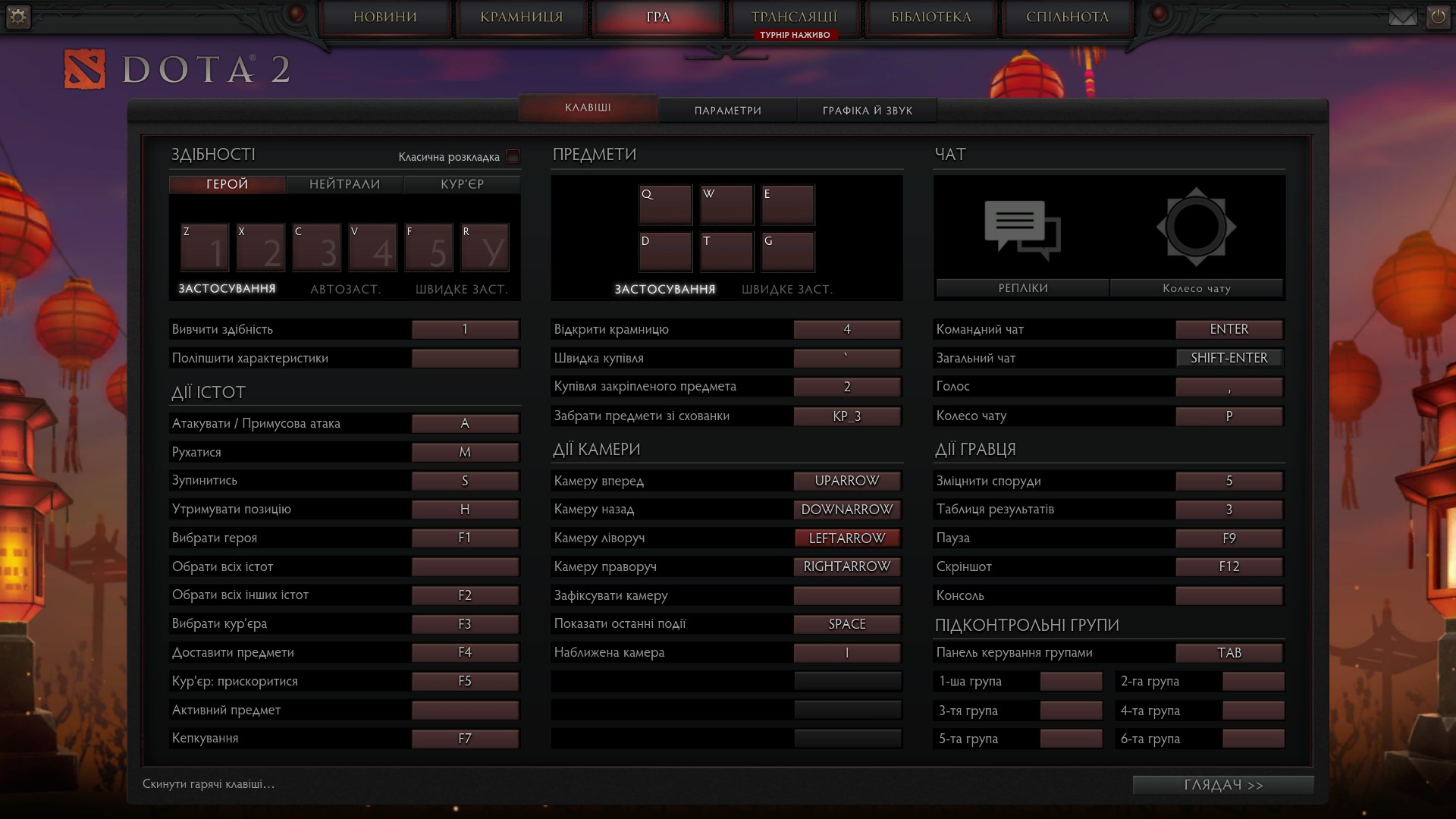Select item slot bound to W
This screenshot has height=819, width=1456.
(x=727, y=205)
